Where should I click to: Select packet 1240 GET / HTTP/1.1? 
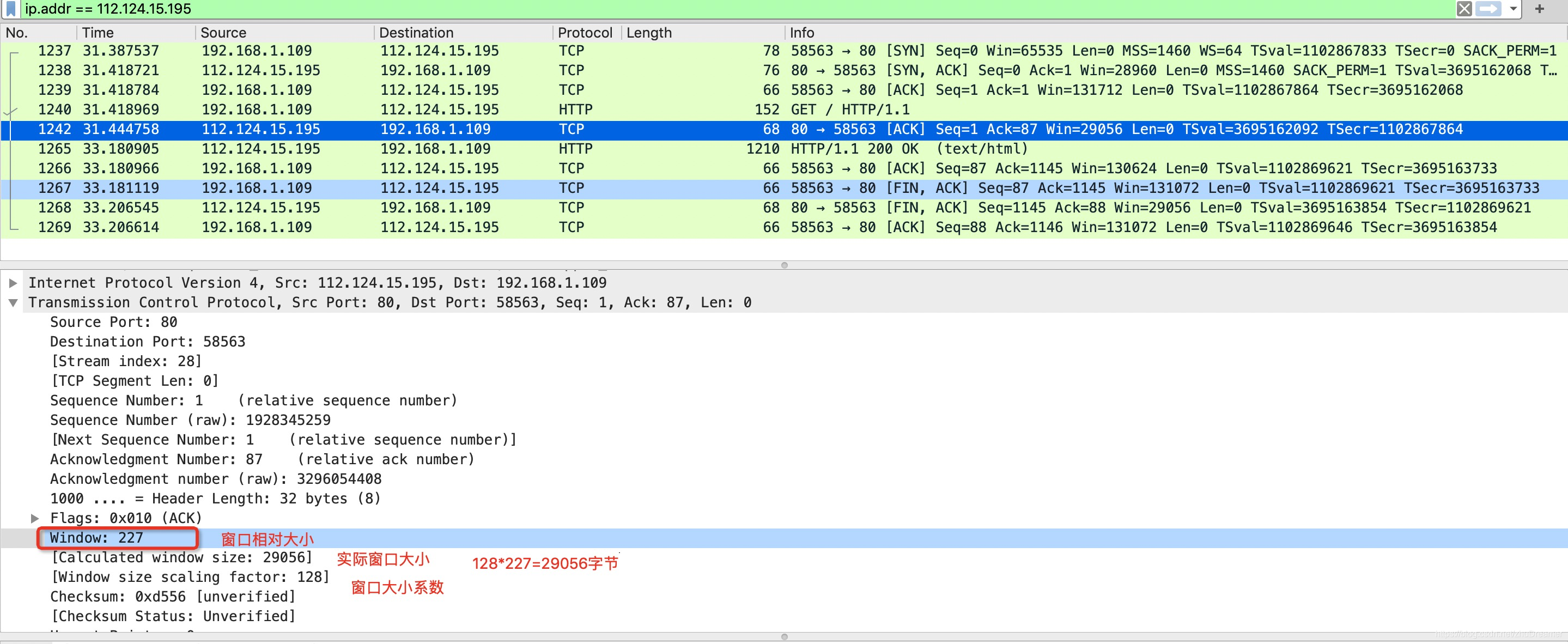[784, 110]
